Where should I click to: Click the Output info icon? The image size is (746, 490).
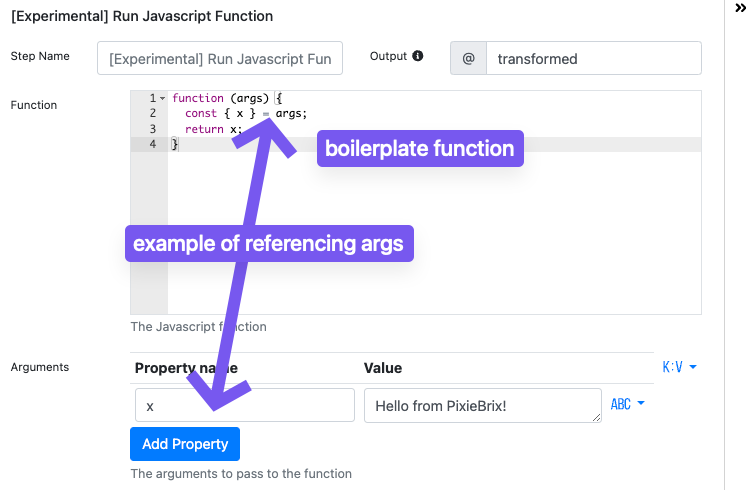point(417,56)
